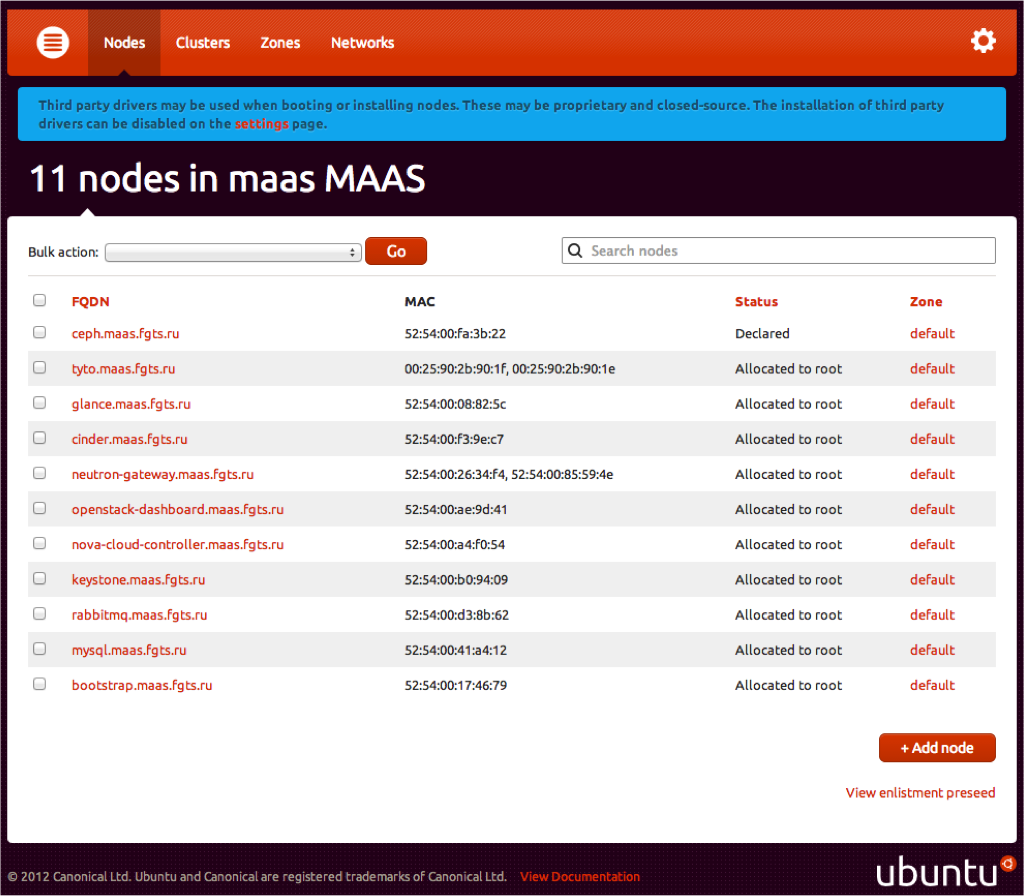Open node glance.maas.fgts.ru

click(x=131, y=404)
